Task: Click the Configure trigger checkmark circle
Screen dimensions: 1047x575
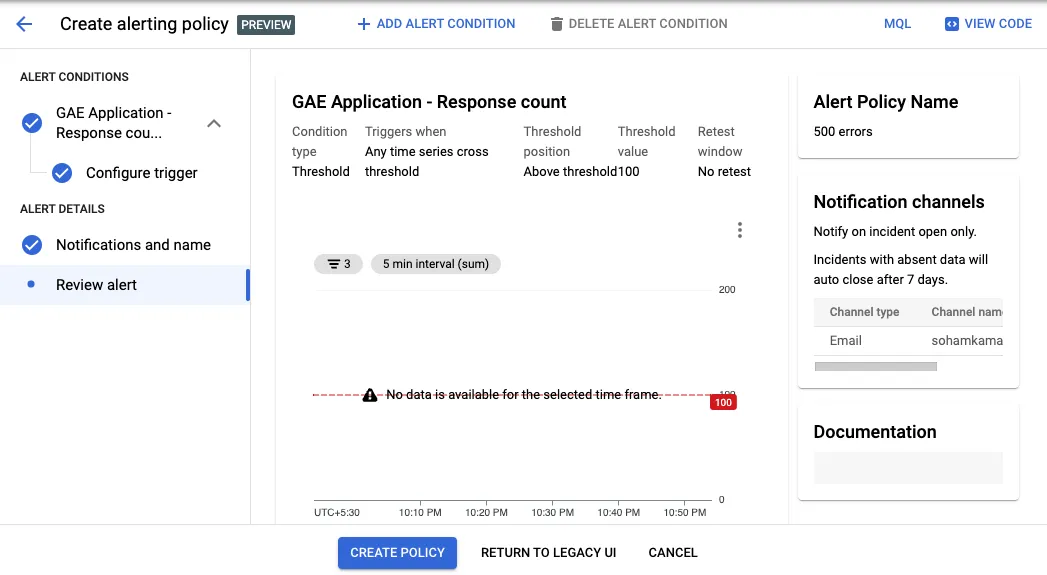Action: coord(62,173)
